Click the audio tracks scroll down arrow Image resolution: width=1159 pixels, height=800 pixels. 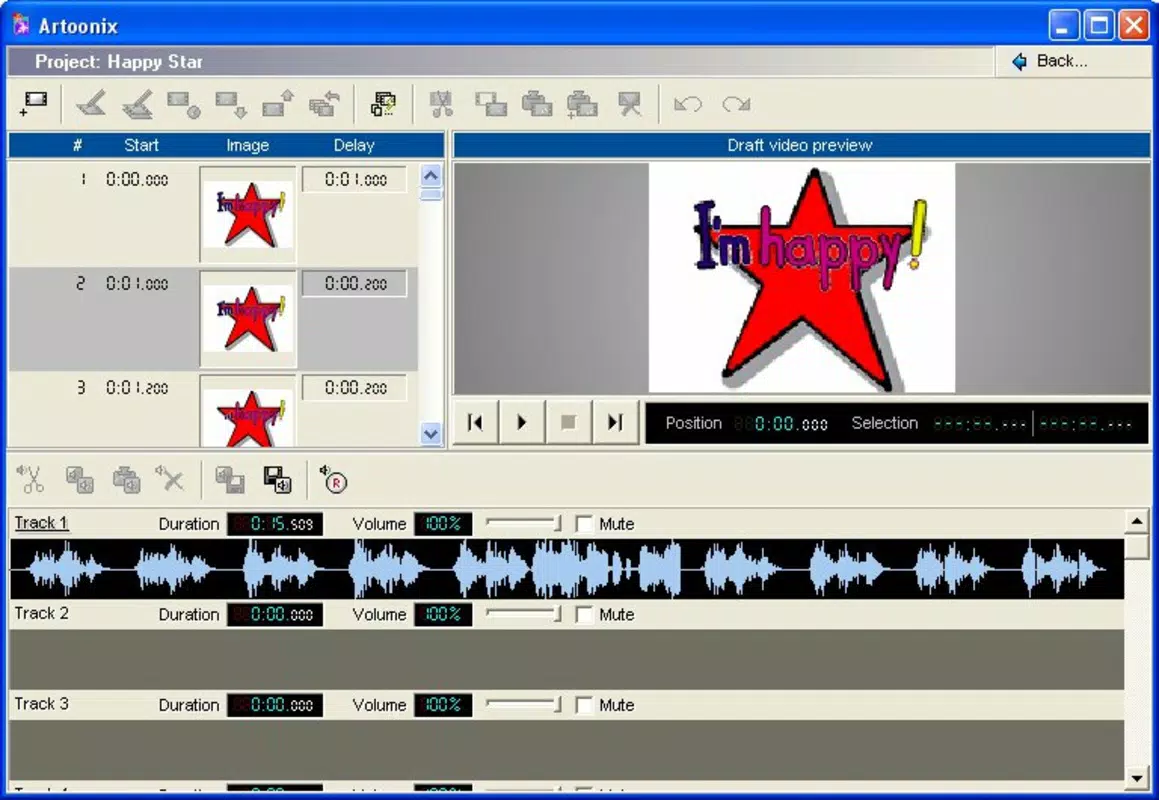click(x=1137, y=777)
